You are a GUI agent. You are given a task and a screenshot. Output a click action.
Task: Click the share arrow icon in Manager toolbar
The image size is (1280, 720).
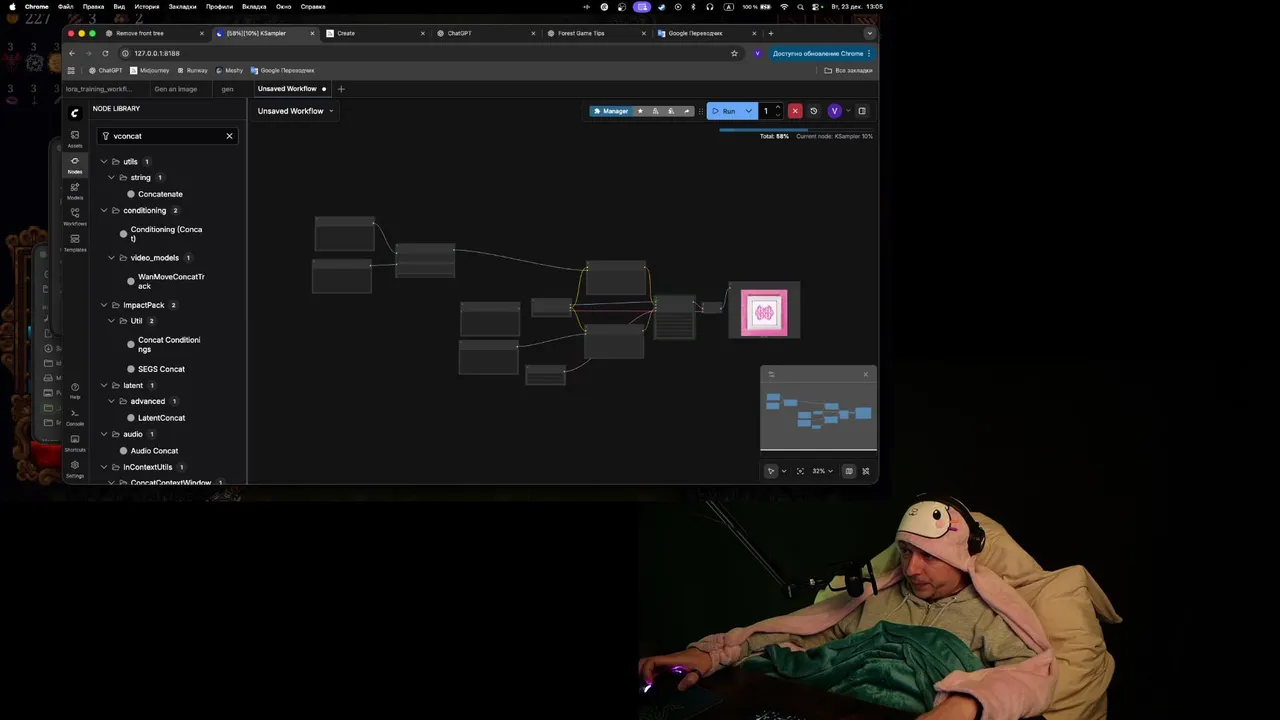686,111
